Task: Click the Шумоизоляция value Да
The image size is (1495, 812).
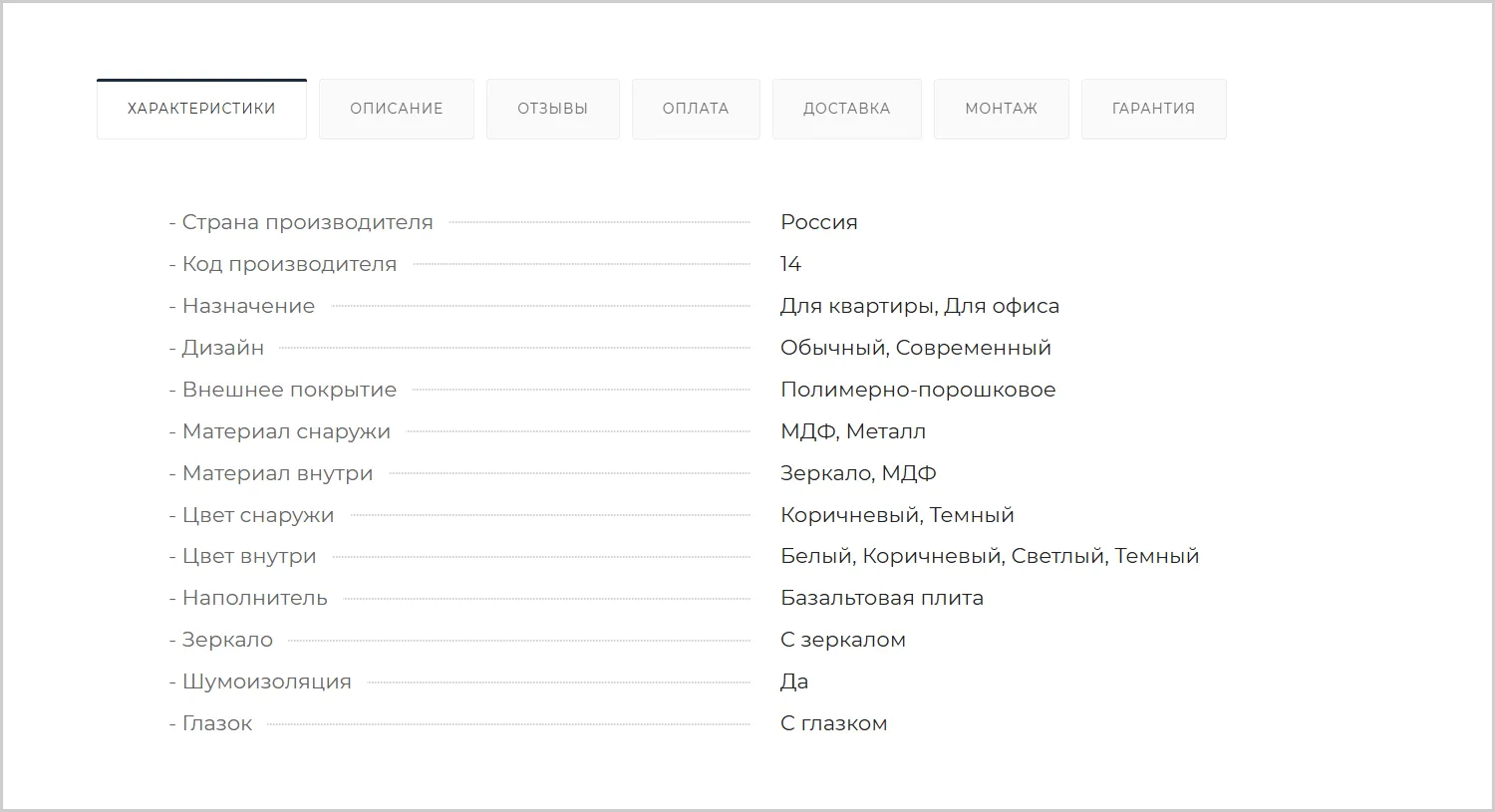Action: pyautogui.click(x=794, y=681)
